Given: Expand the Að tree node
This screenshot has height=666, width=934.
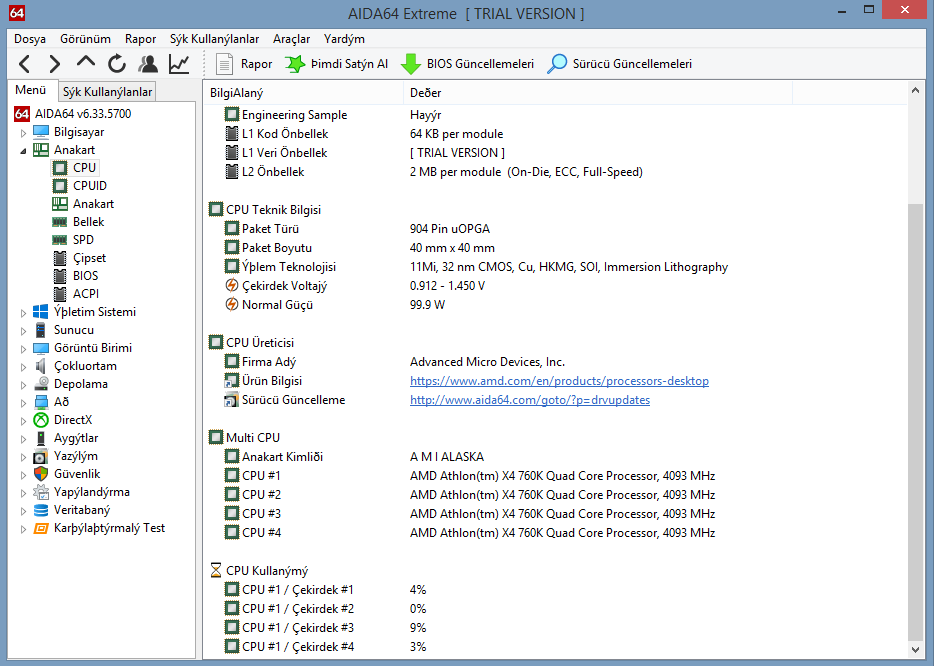Looking at the screenshot, I should [23, 403].
